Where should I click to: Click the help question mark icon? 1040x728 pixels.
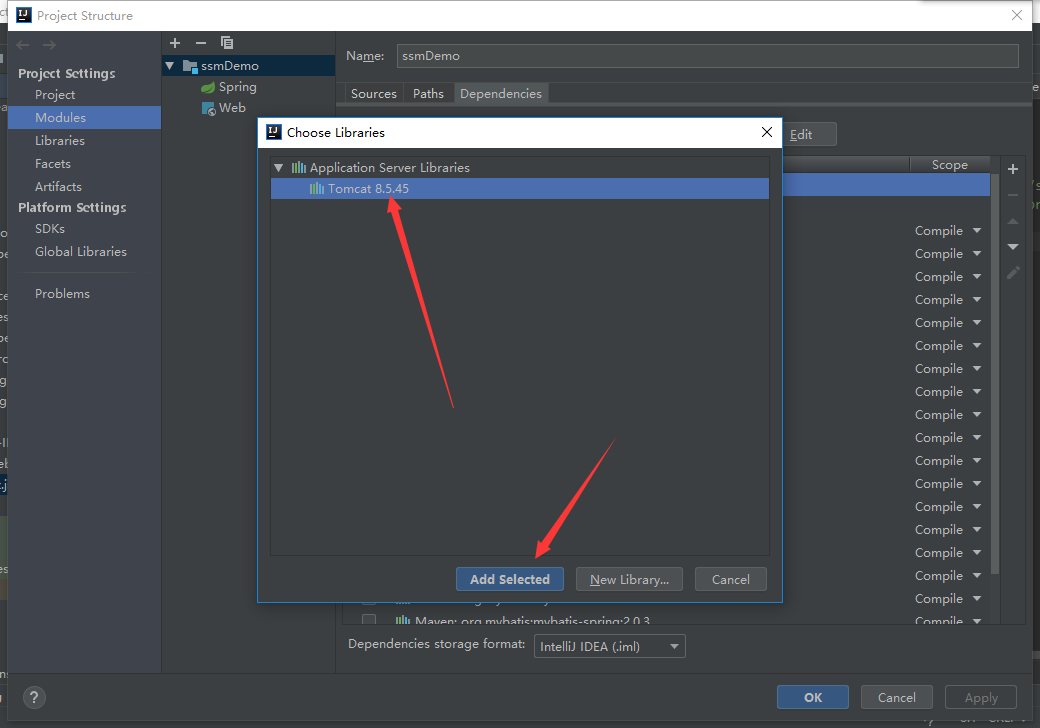pos(34,697)
